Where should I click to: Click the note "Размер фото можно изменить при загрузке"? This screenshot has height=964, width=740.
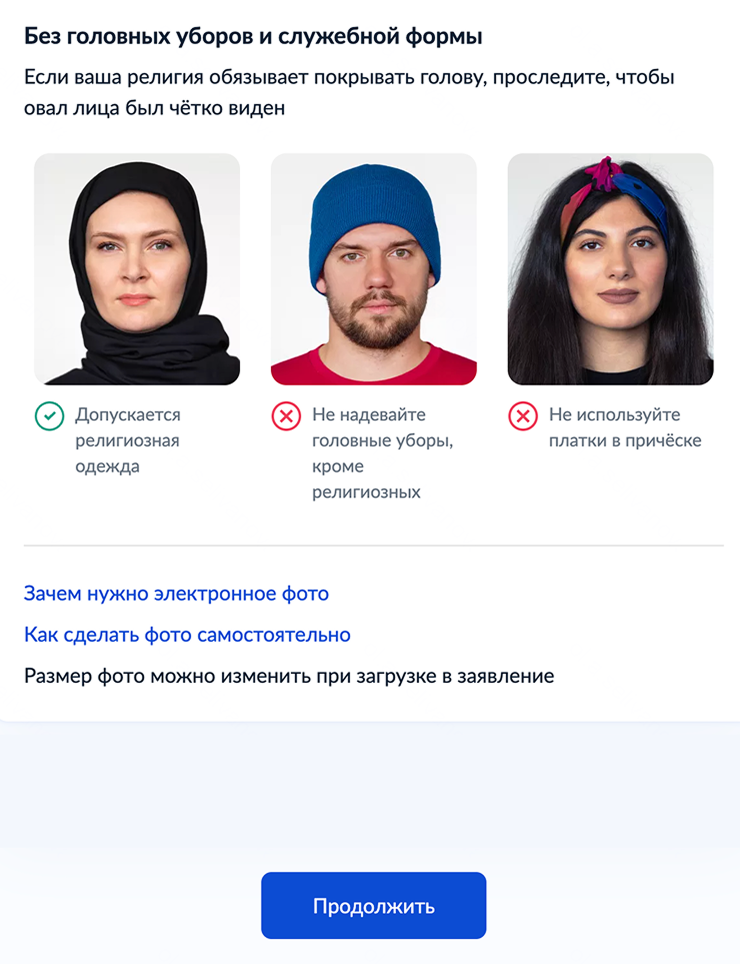coord(289,676)
